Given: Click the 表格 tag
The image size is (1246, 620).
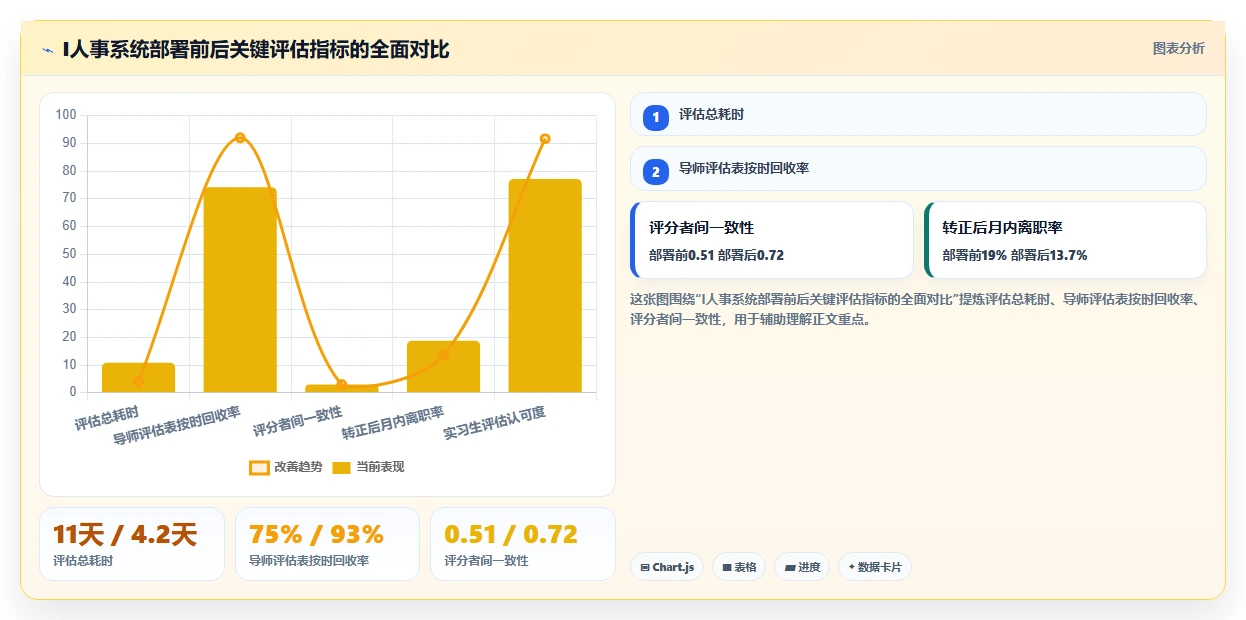Looking at the screenshot, I should pyautogui.click(x=739, y=567).
